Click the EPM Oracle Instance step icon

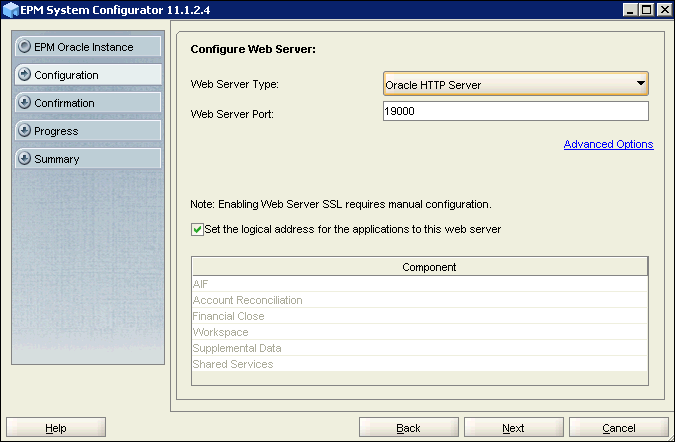tap(25, 46)
